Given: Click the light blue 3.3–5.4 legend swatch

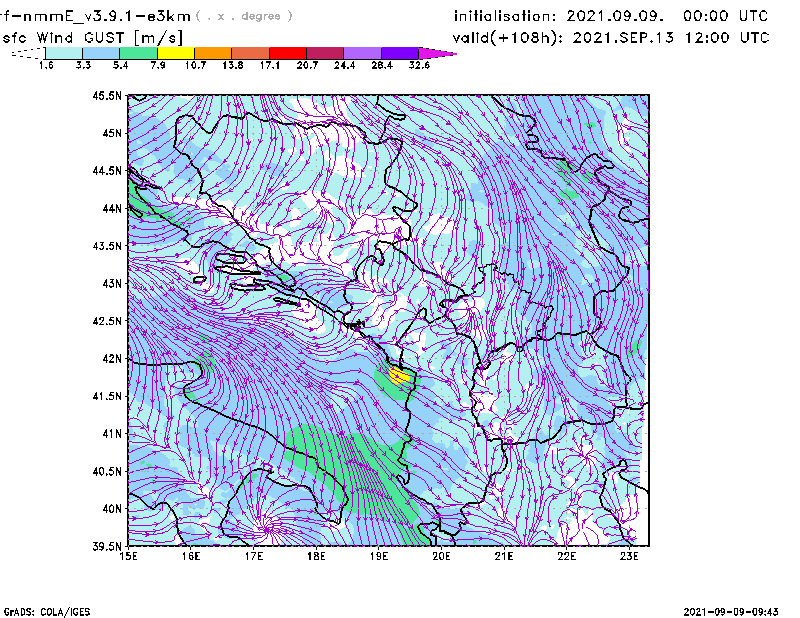Looking at the screenshot, I should click(101, 53).
